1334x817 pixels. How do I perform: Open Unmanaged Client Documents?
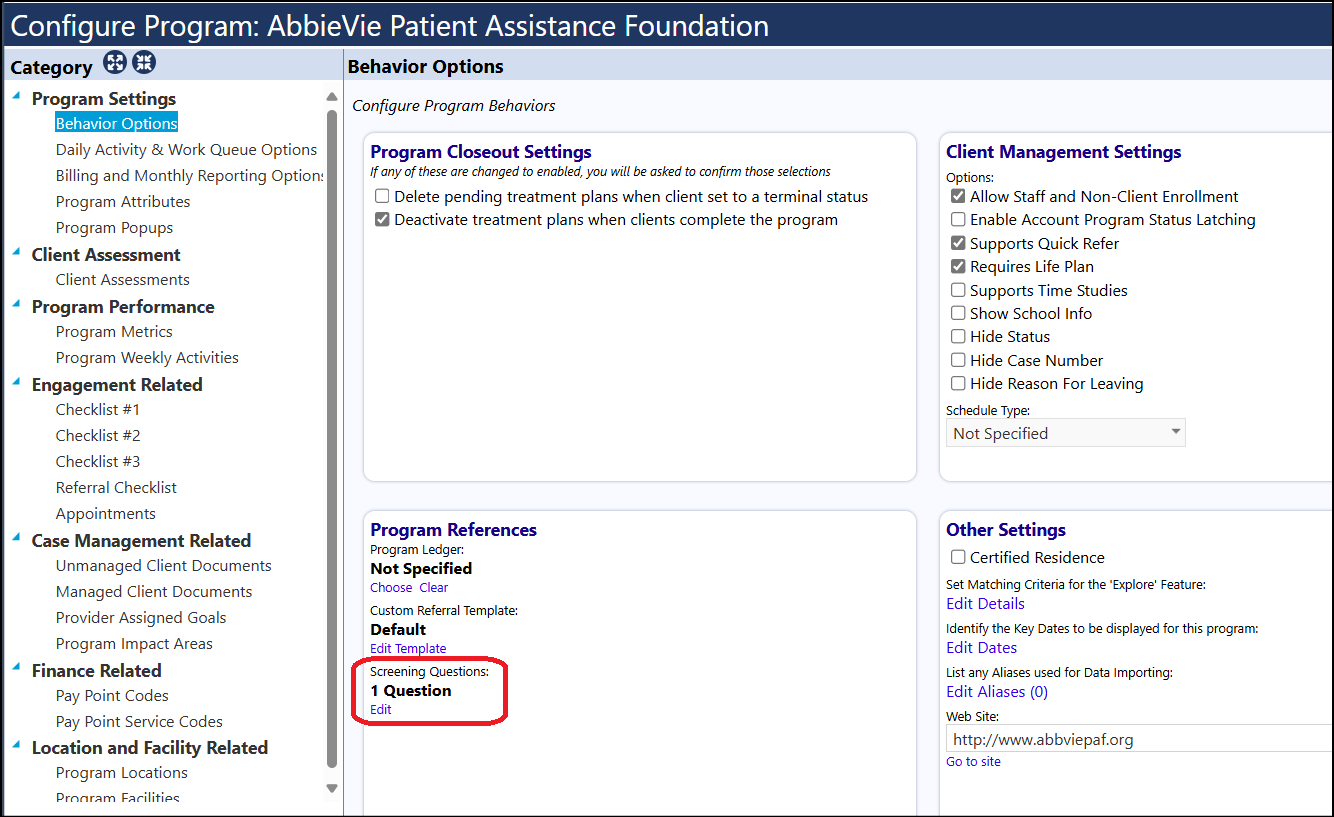pyautogui.click(x=164, y=565)
